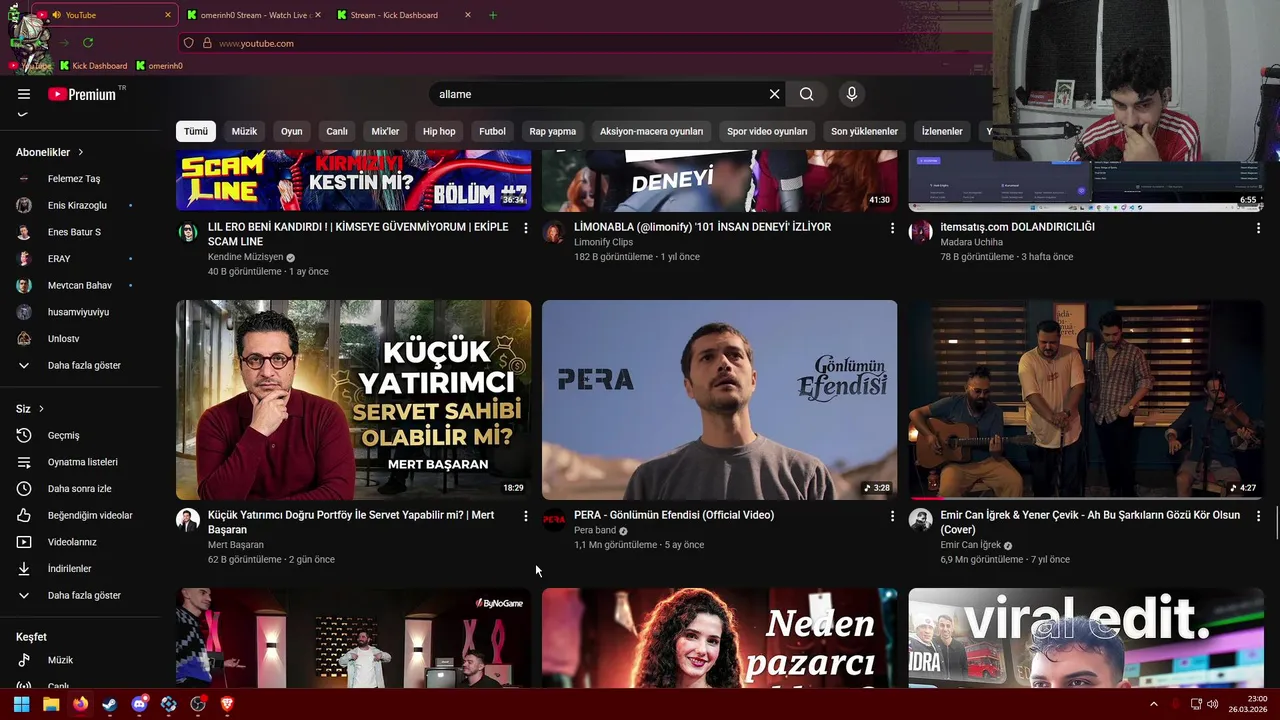Run search with the magnifier button

coord(807,94)
